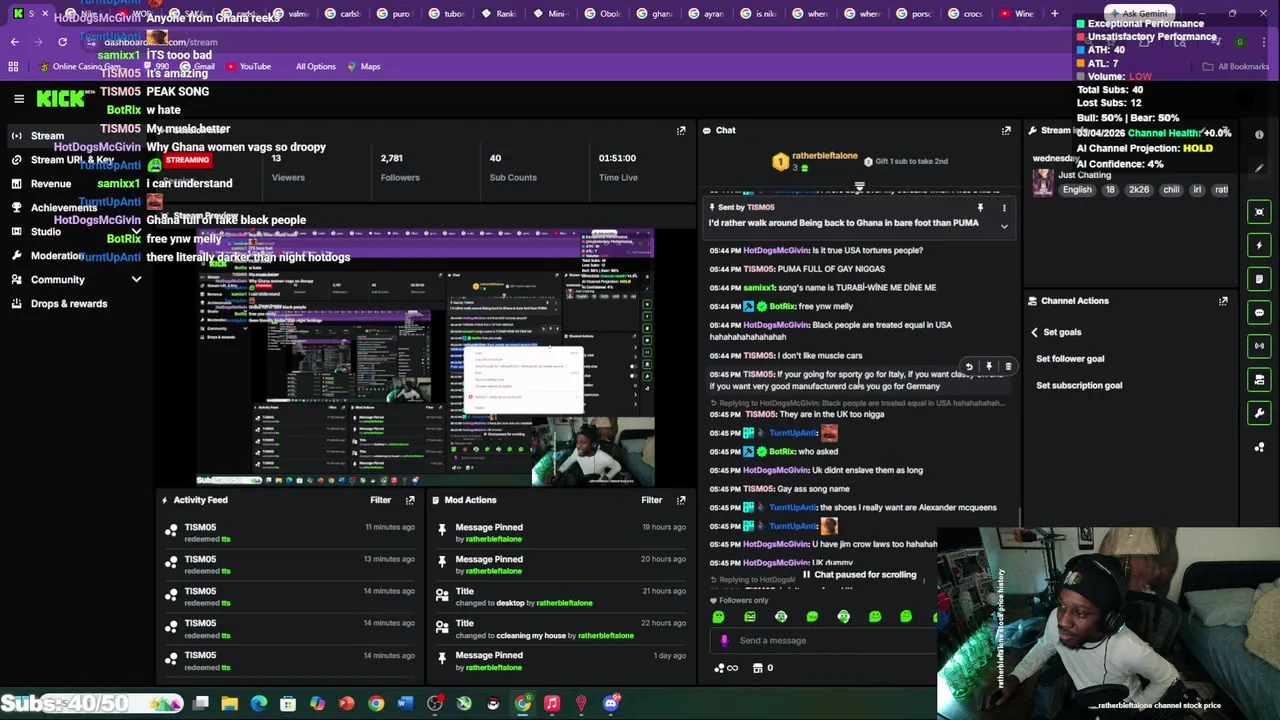Viewport: 1280px width, 720px height.
Task: Expand the pinned message chevron
Action: click(x=1004, y=226)
